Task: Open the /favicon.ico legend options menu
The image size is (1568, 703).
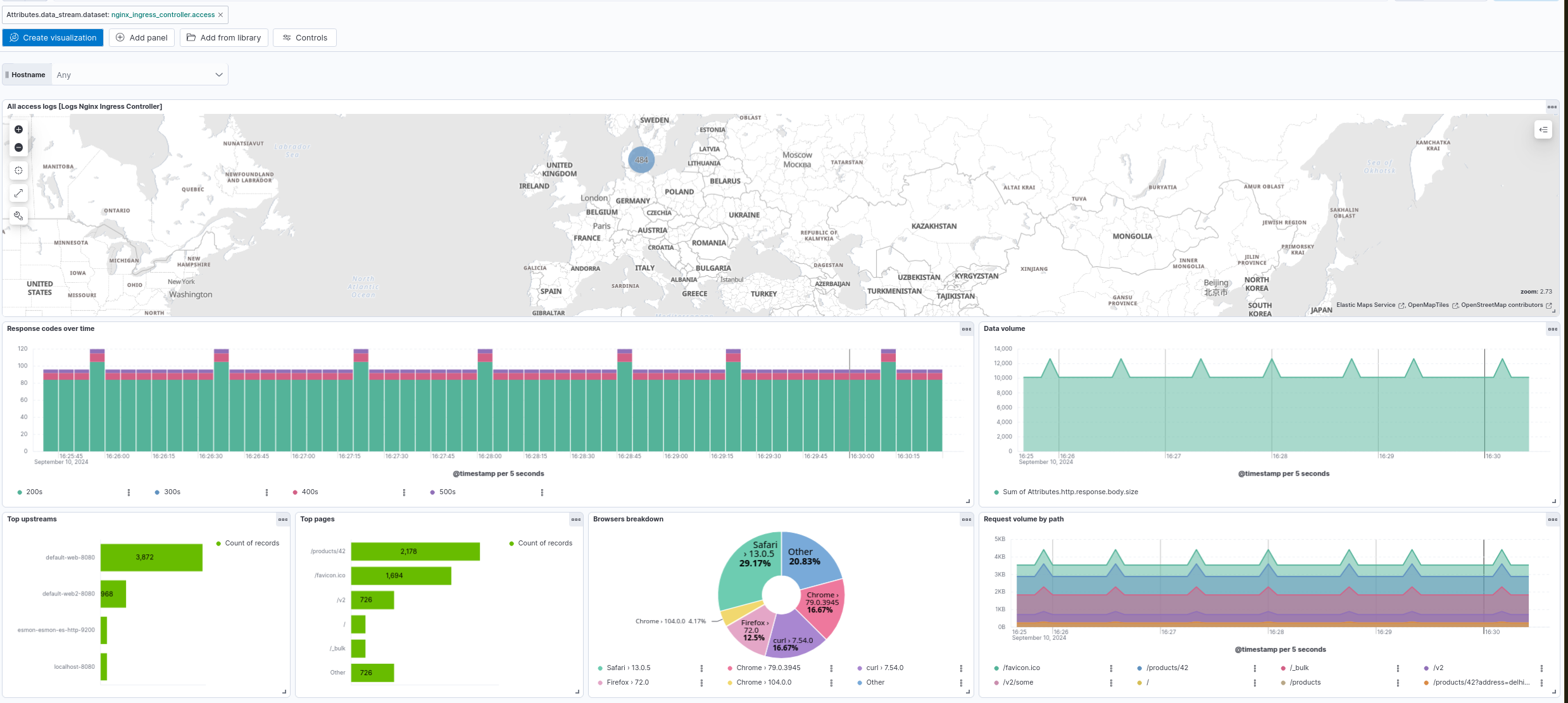Action: point(1111,668)
